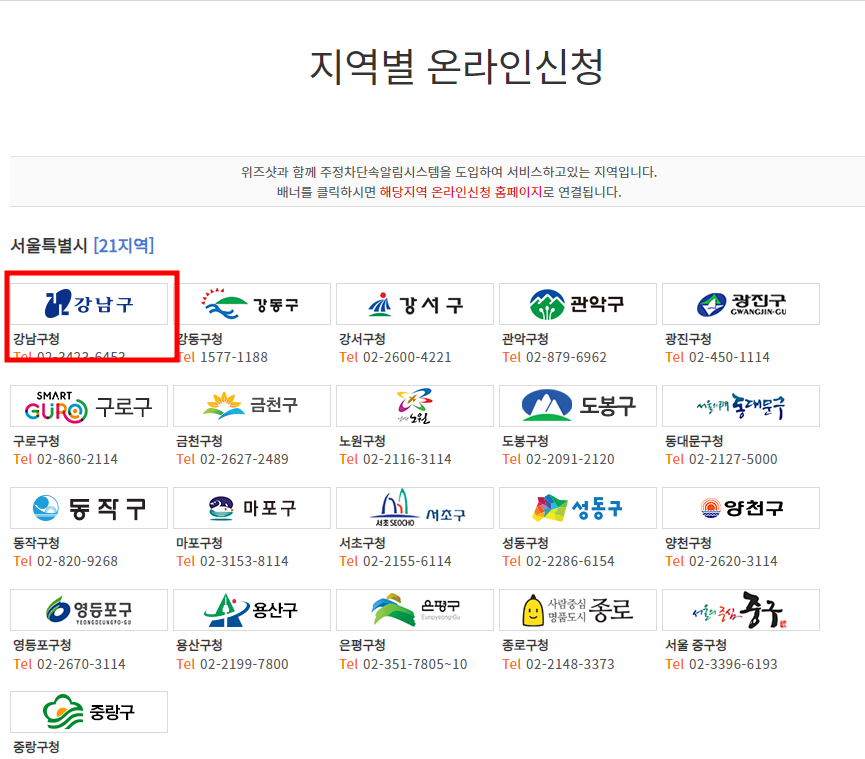This screenshot has height=759, width=865.
Task: Click the 양천구청 office name
Action: pyautogui.click(x=688, y=543)
